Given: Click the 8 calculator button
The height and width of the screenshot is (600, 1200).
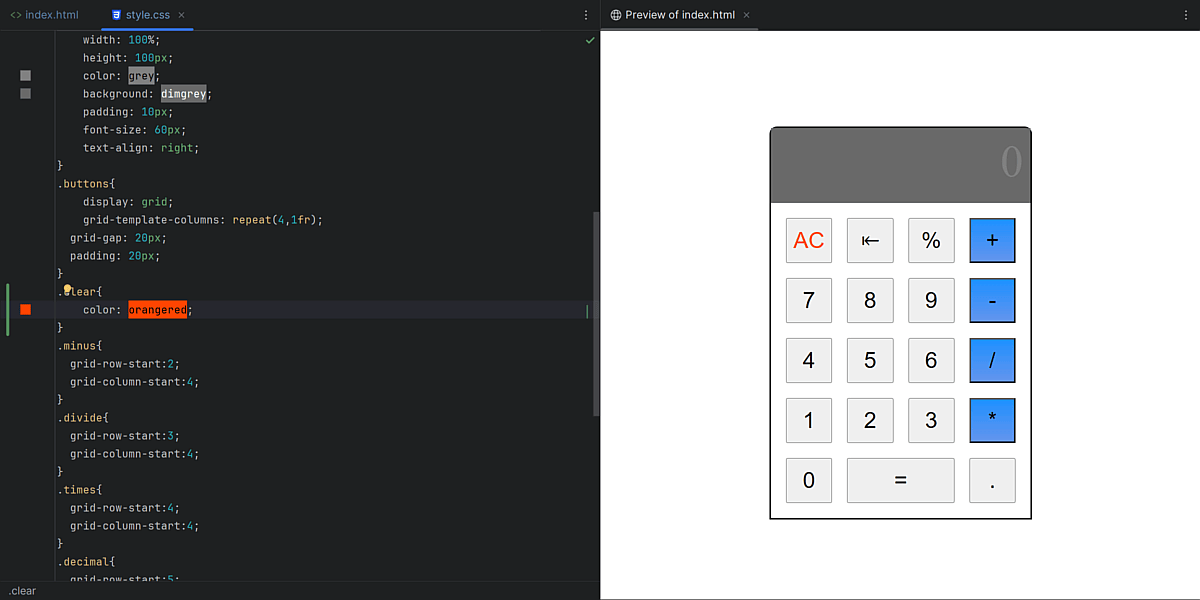Looking at the screenshot, I should (x=870, y=300).
